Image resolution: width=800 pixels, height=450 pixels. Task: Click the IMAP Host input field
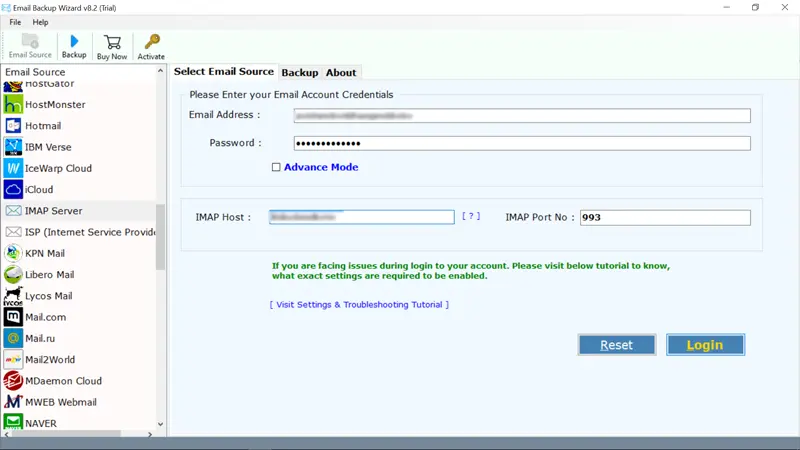[x=362, y=217]
